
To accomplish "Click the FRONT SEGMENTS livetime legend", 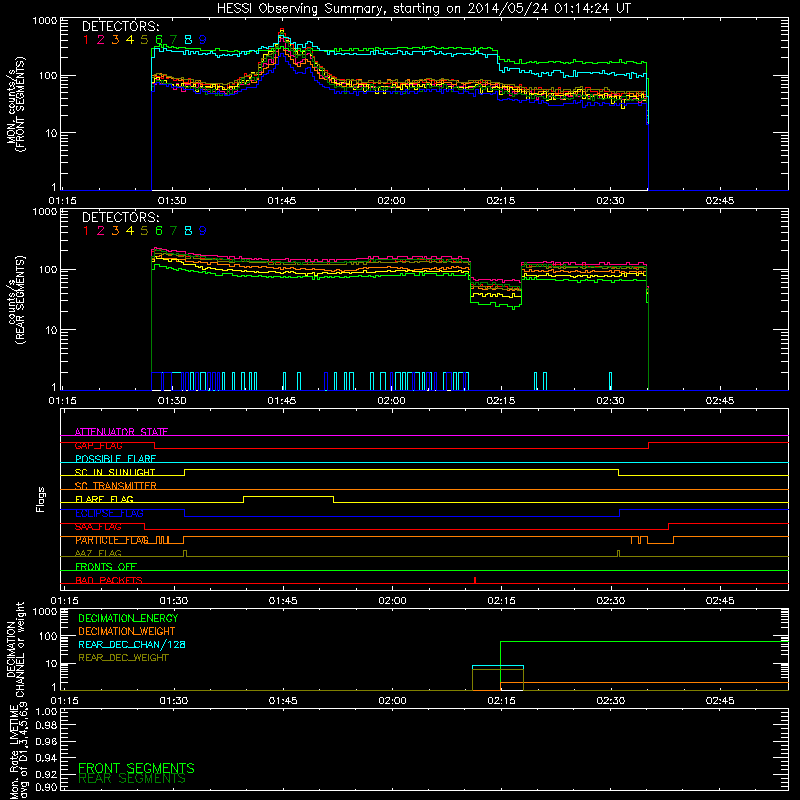I will [x=136, y=768].
